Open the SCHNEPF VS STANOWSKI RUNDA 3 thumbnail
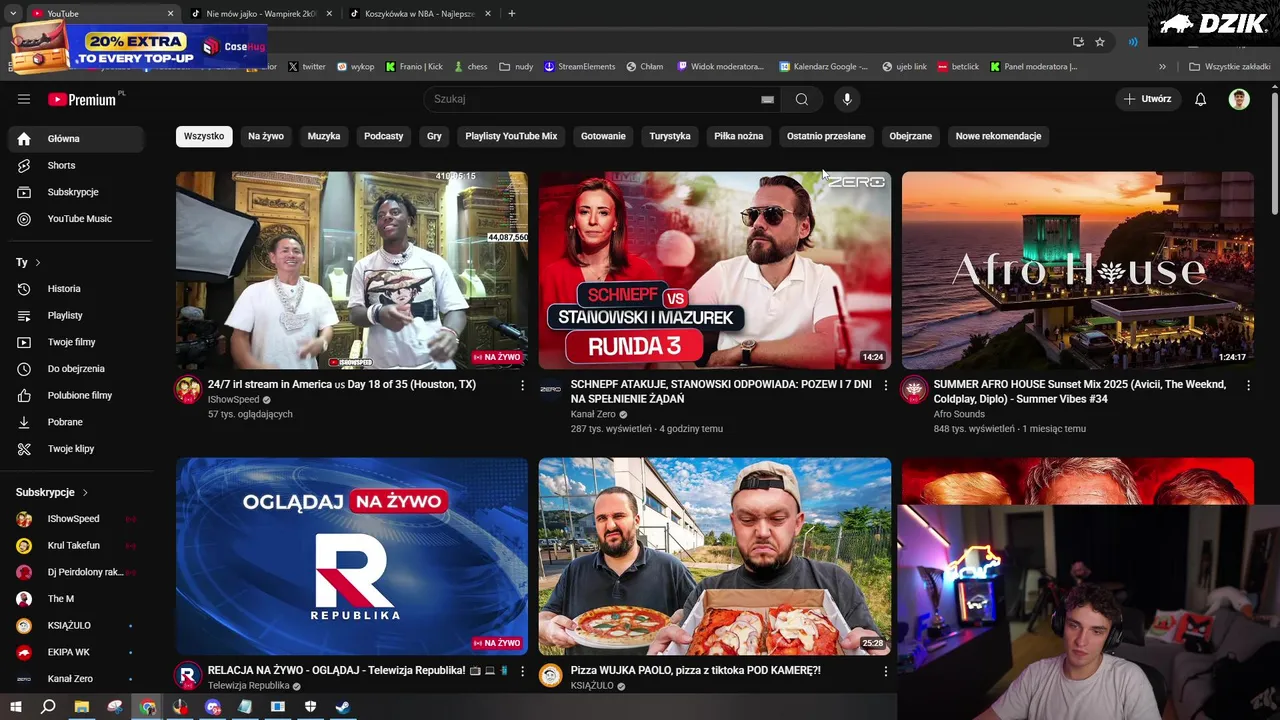This screenshot has height=720, width=1280. coord(715,270)
